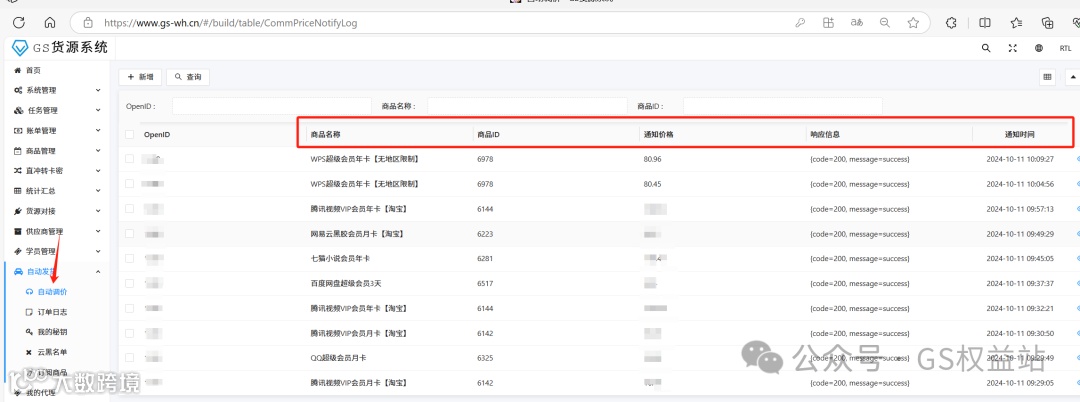
Task: Check the 网易云黑胶会员月卡 row checkbox
Action: click(129, 234)
